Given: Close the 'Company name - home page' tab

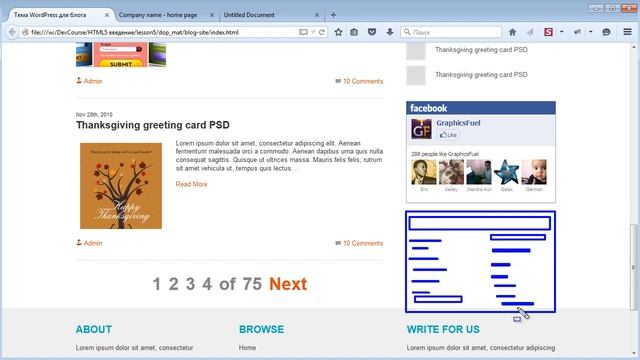Looking at the screenshot, I should point(211,15).
